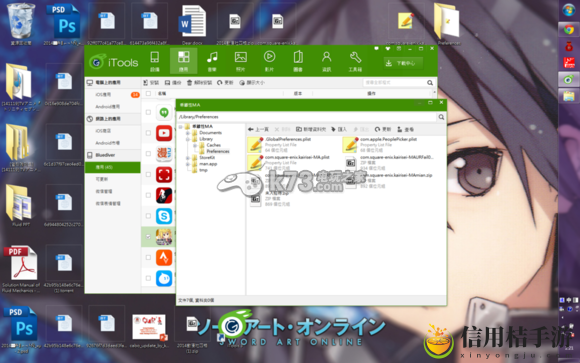Click the Show Size toolbar button
Image resolution: width=580 pixels, height=363 pixels.
[x=252, y=83]
